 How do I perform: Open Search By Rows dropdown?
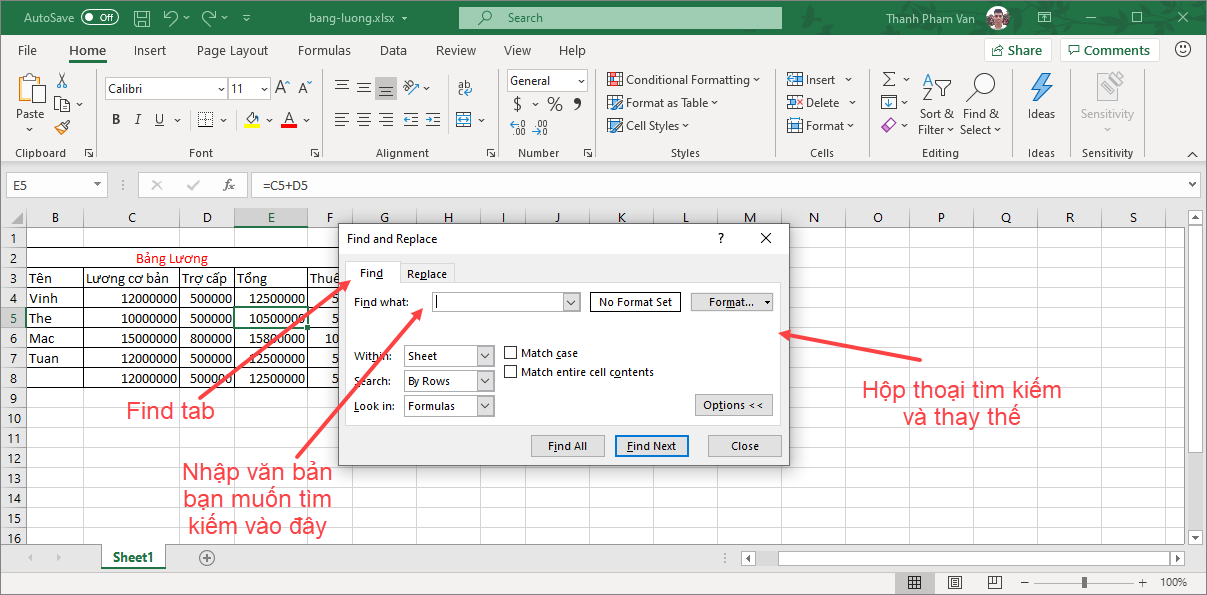click(x=485, y=381)
